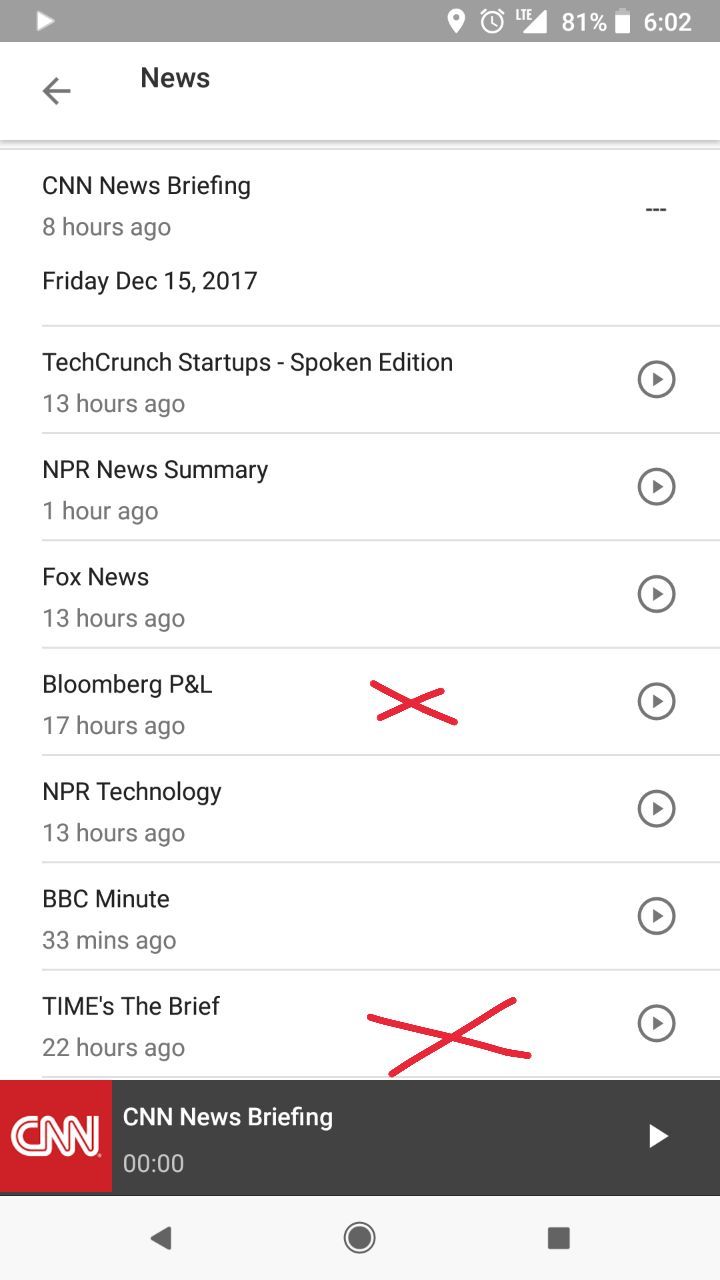
Task: Tap the Android home circle button
Action: coord(359,1238)
